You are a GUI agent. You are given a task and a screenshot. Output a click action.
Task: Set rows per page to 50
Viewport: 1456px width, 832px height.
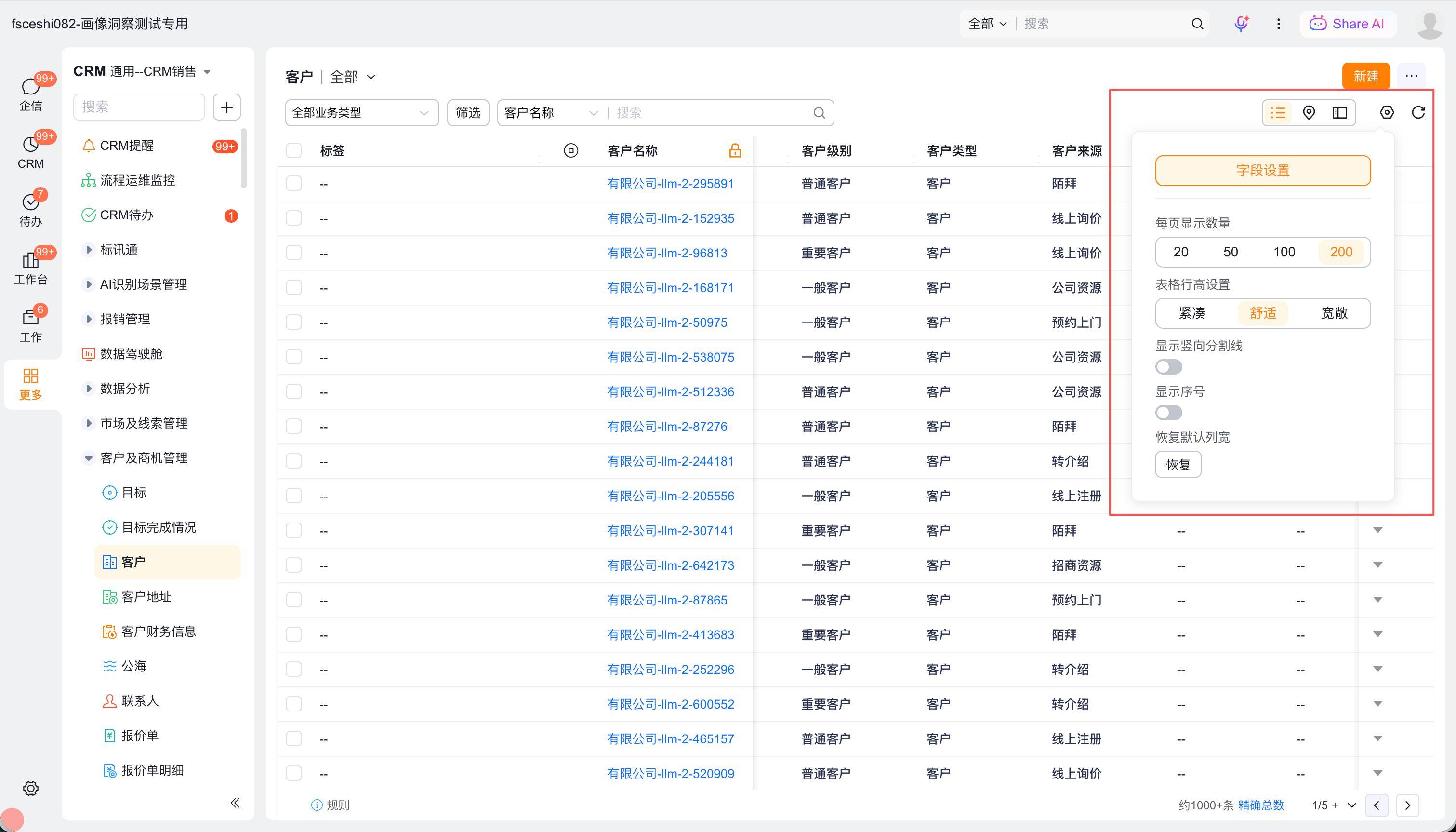[1231, 252]
